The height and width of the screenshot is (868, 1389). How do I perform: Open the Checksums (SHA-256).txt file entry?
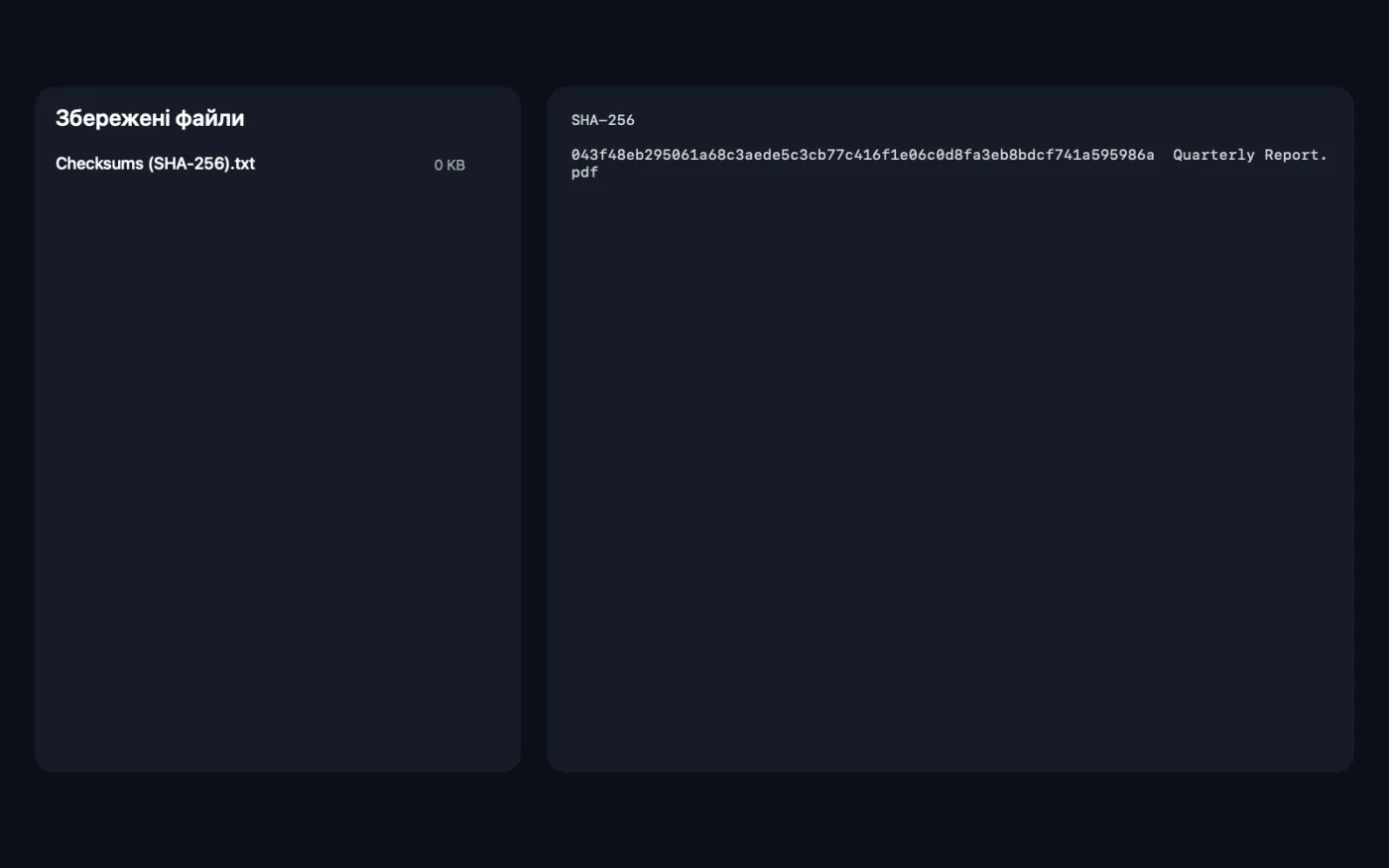pyautogui.click(x=260, y=164)
